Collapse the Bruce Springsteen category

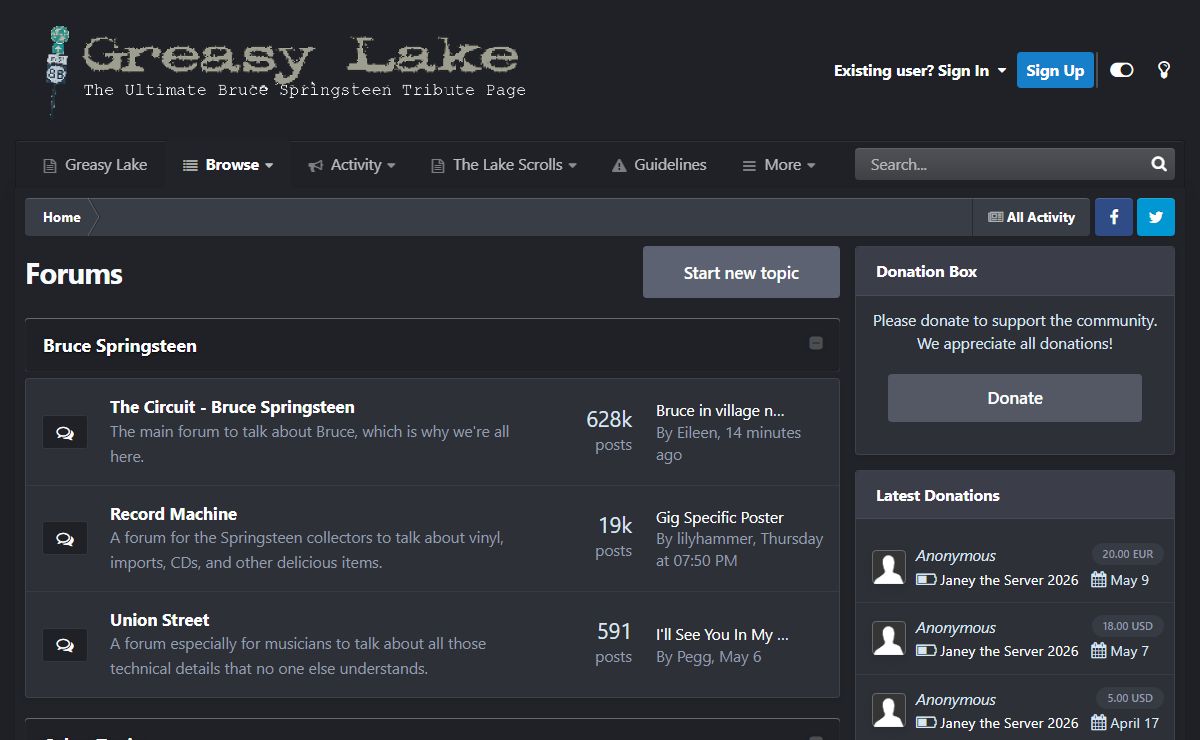click(x=816, y=343)
